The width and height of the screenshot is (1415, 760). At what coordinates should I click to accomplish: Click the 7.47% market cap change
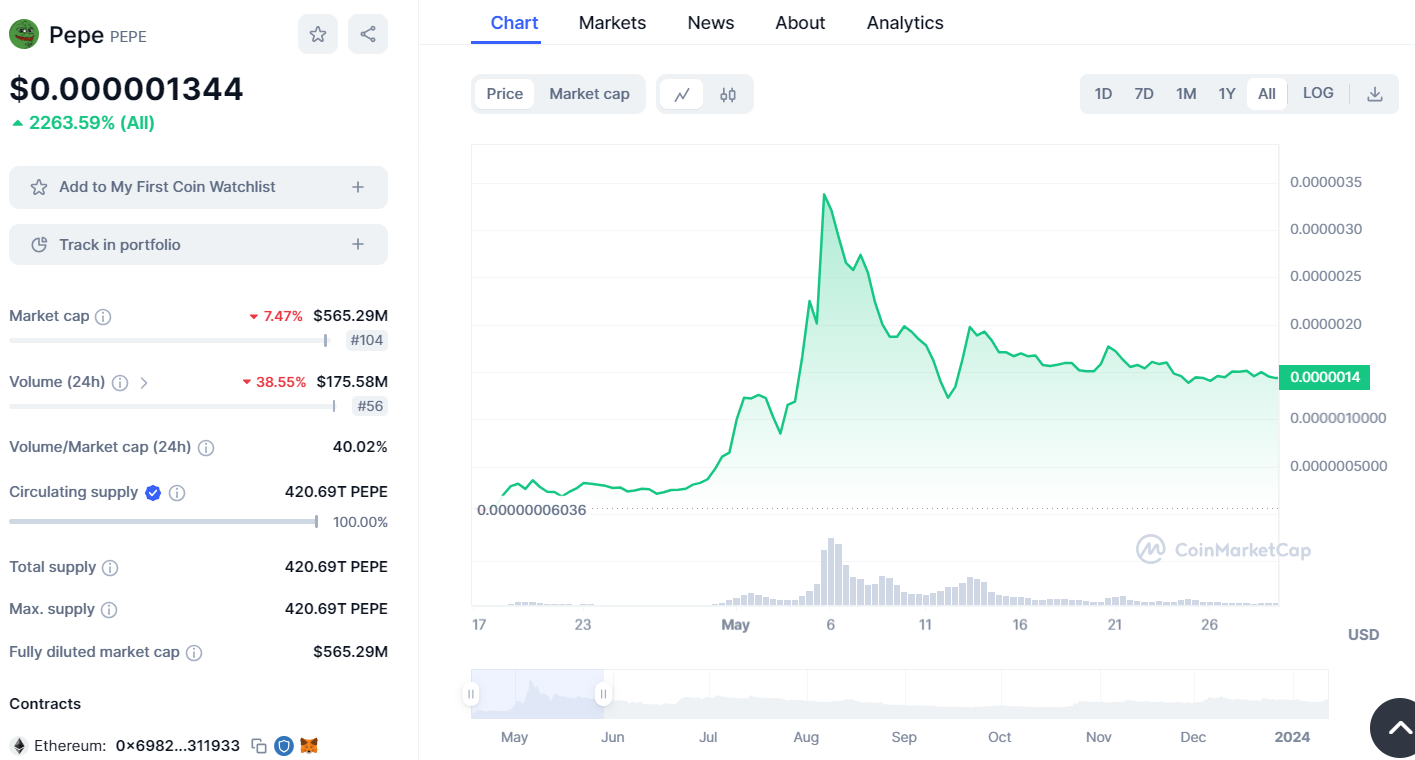(276, 316)
